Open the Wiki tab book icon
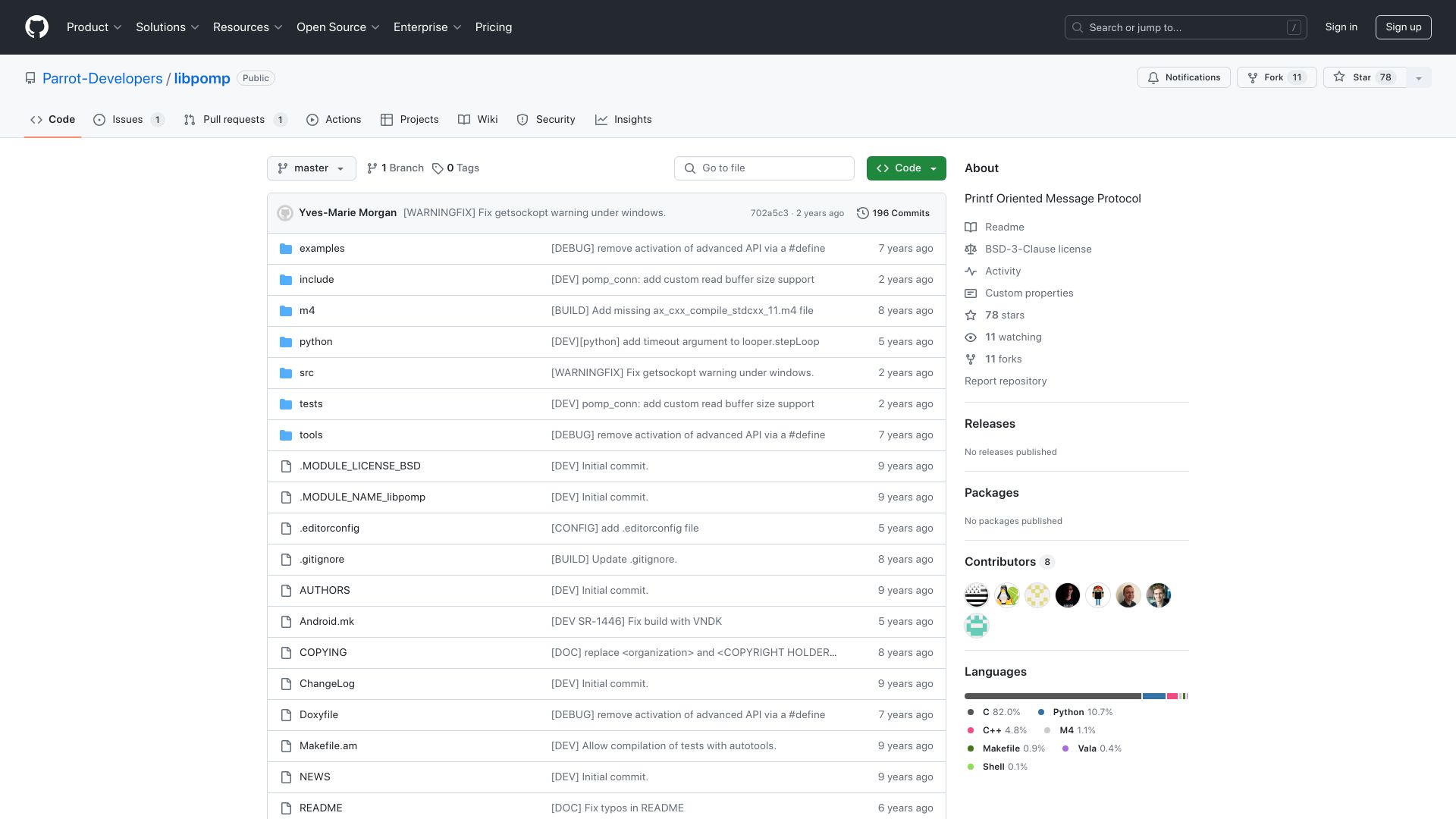This screenshot has width=1456, height=819. pyautogui.click(x=464, y=120)
